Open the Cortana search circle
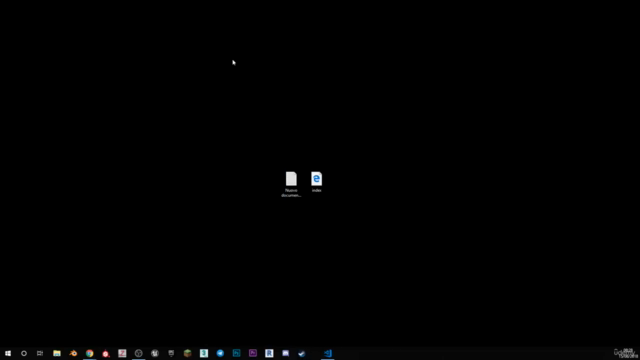 [24, 353]
